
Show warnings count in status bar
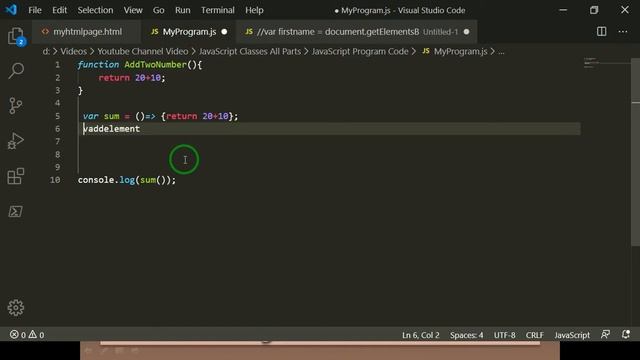pyautogui.click(x=36, y=335)
